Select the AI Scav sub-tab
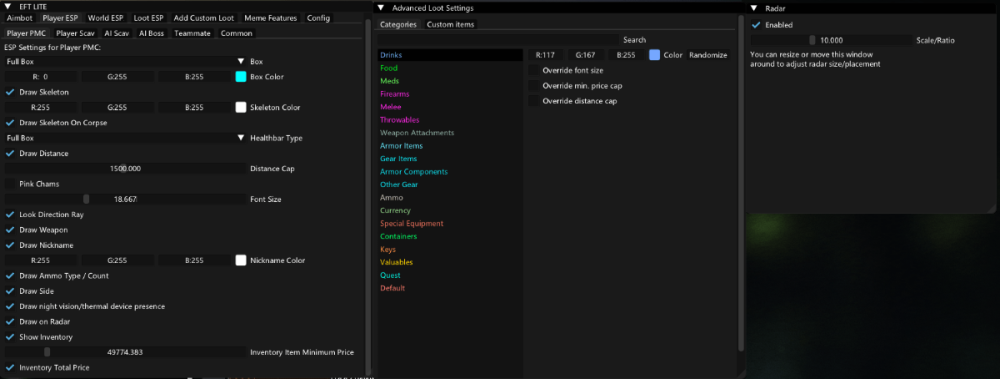Screen dimensions: 1000x379 coord(117,33)
